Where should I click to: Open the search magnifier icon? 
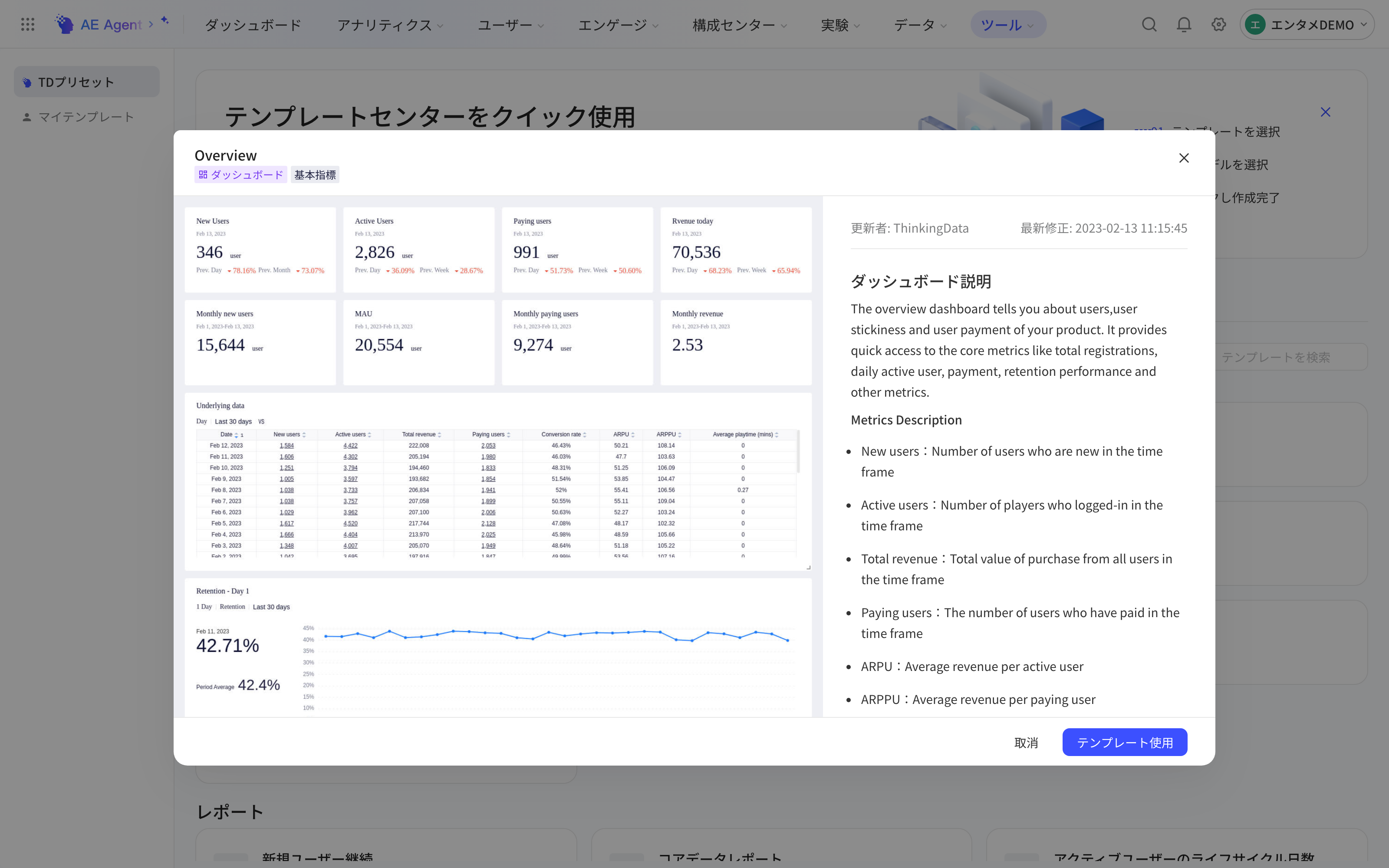point(1149,24)
